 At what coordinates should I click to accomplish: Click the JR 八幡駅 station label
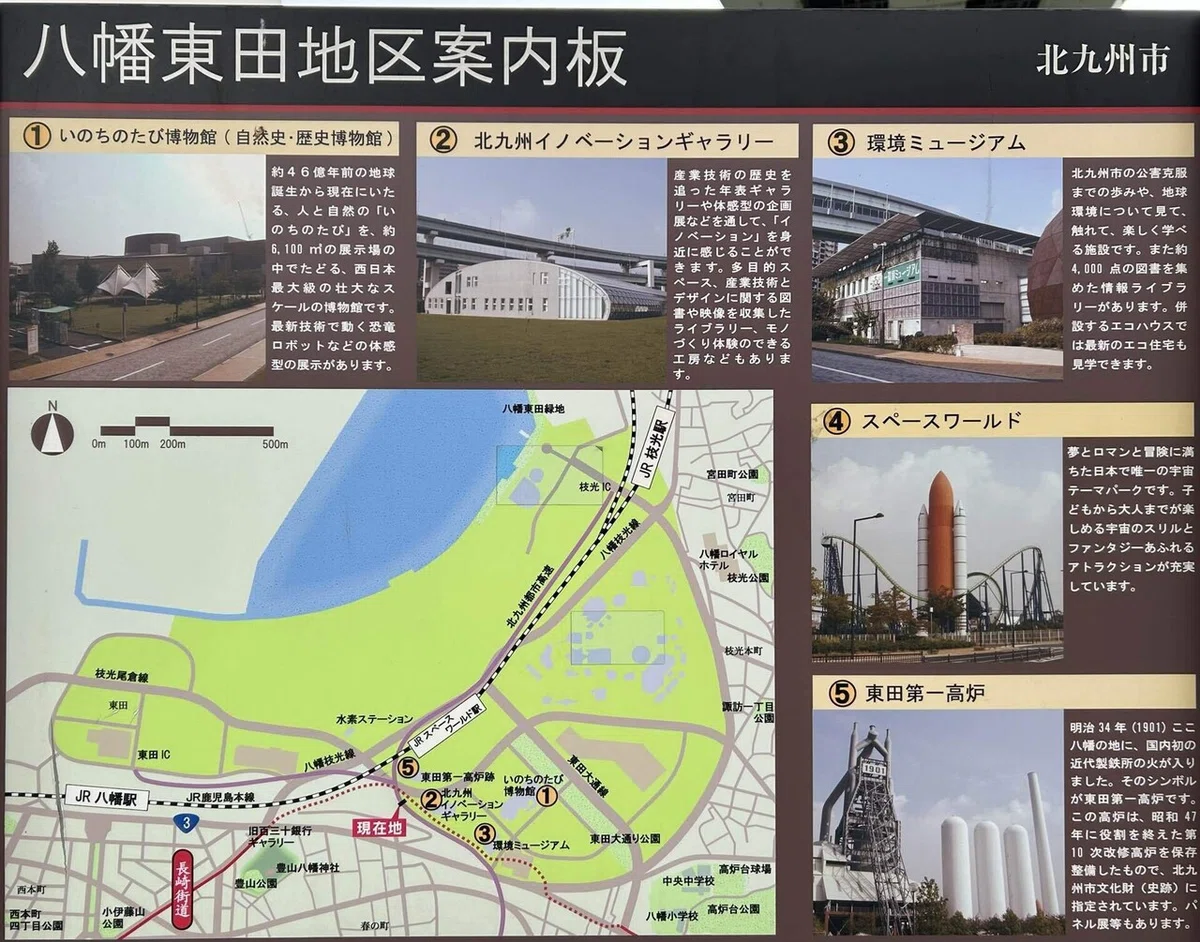[x=107, y=798]
